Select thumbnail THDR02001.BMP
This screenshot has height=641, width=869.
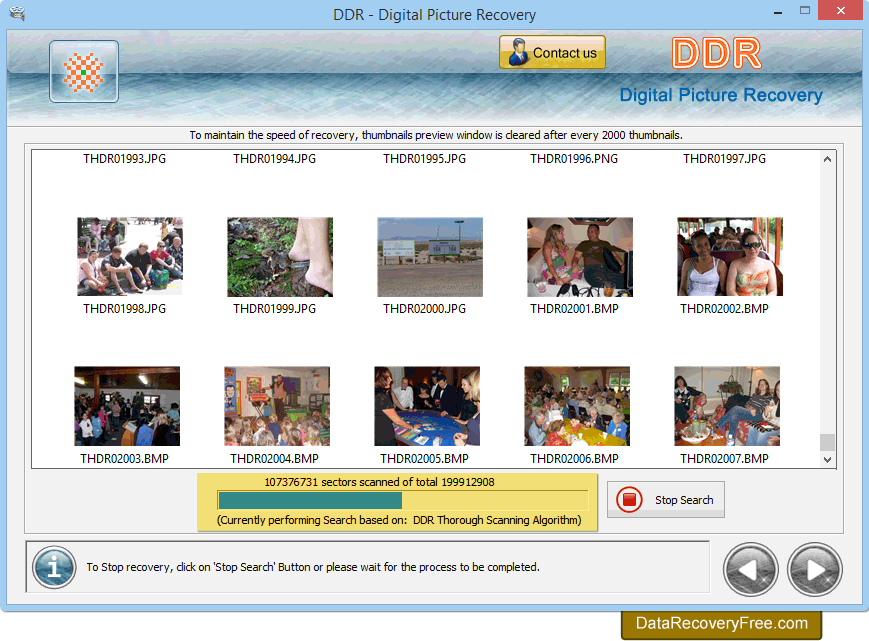[580, 257]
